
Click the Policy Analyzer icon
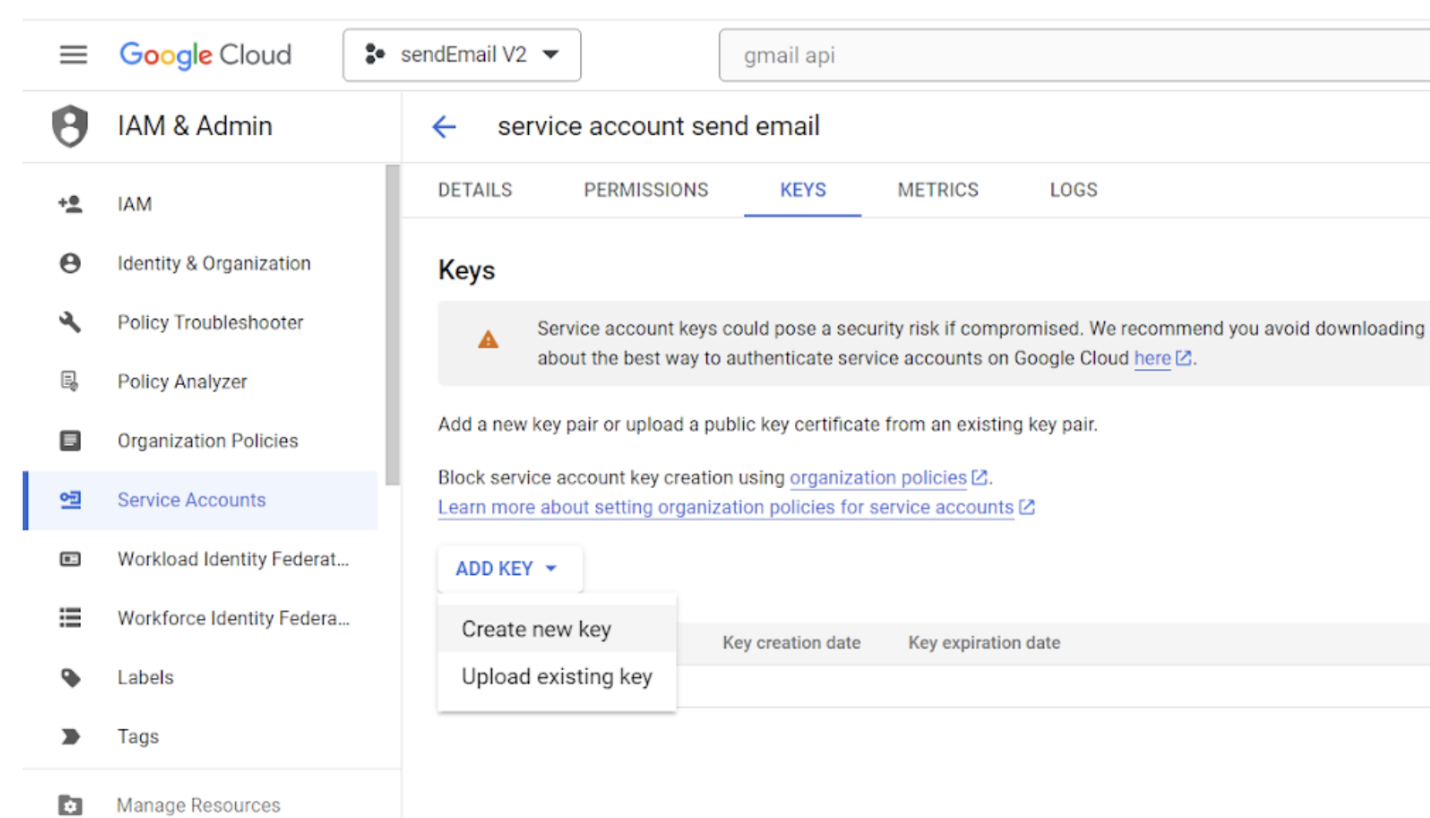(x=70, y=382)
